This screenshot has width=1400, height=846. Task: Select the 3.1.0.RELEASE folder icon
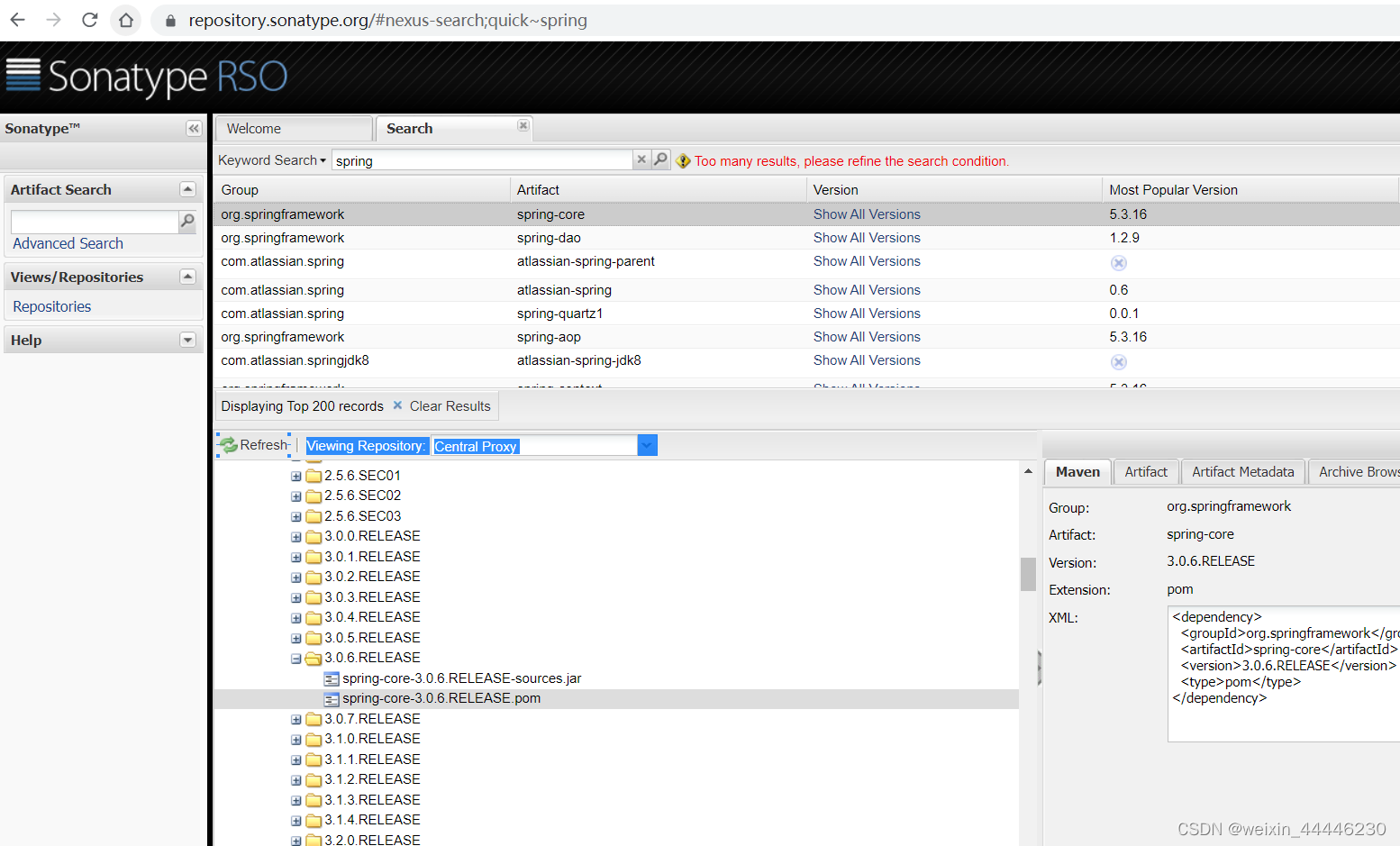314,740
